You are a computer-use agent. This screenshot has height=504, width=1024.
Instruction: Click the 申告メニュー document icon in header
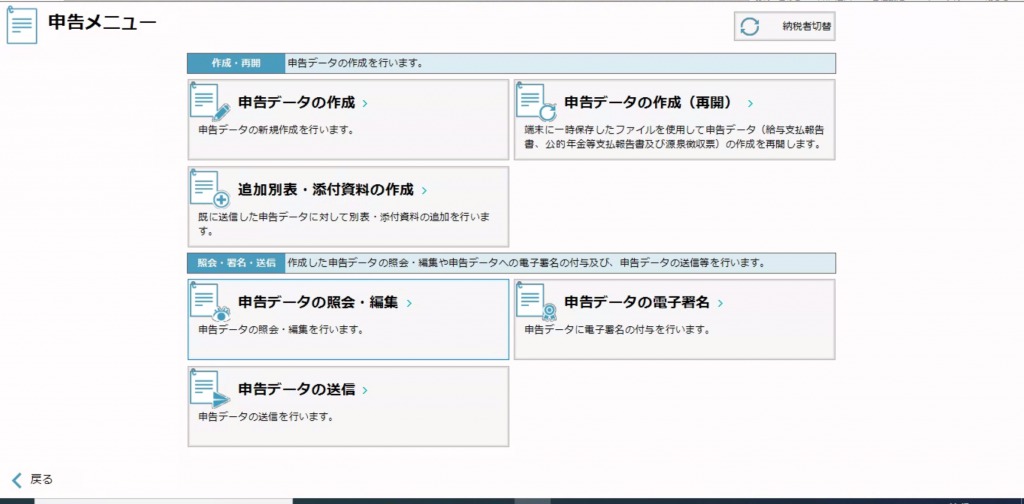(22, 25)
